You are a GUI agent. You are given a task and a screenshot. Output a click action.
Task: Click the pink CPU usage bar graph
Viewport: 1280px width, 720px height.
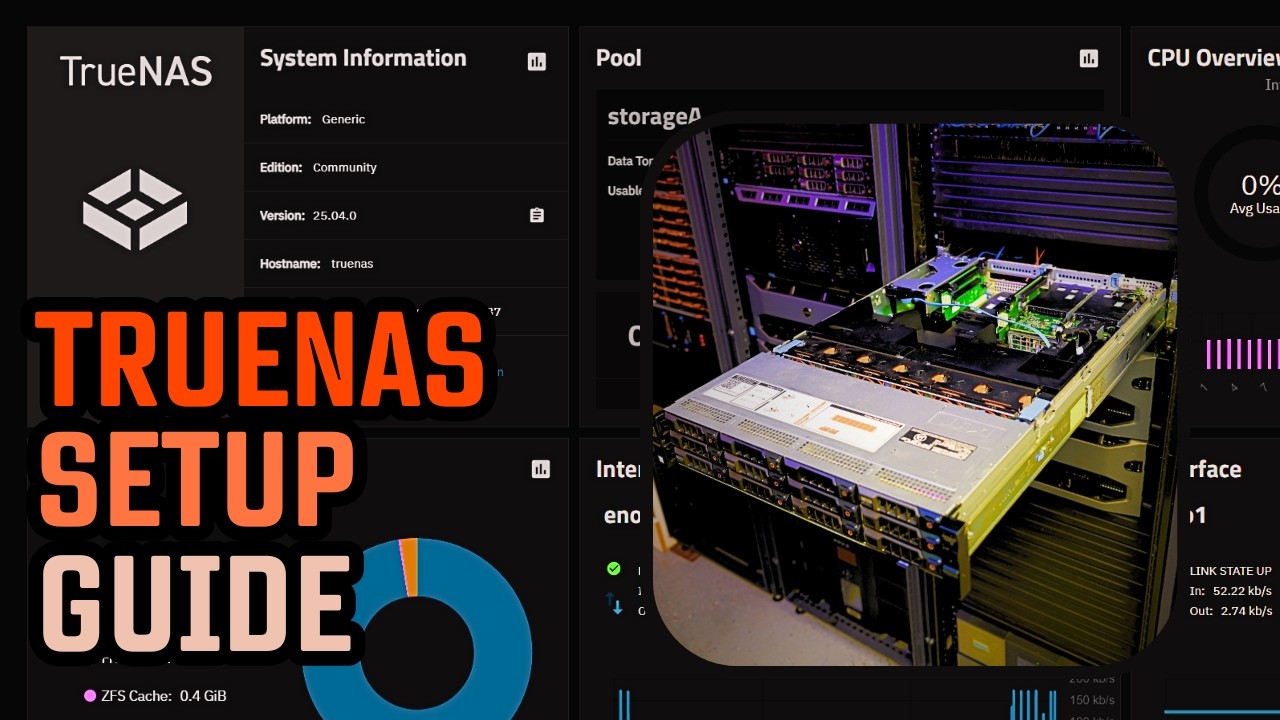pyautogui.click(x=1243, y=354)
